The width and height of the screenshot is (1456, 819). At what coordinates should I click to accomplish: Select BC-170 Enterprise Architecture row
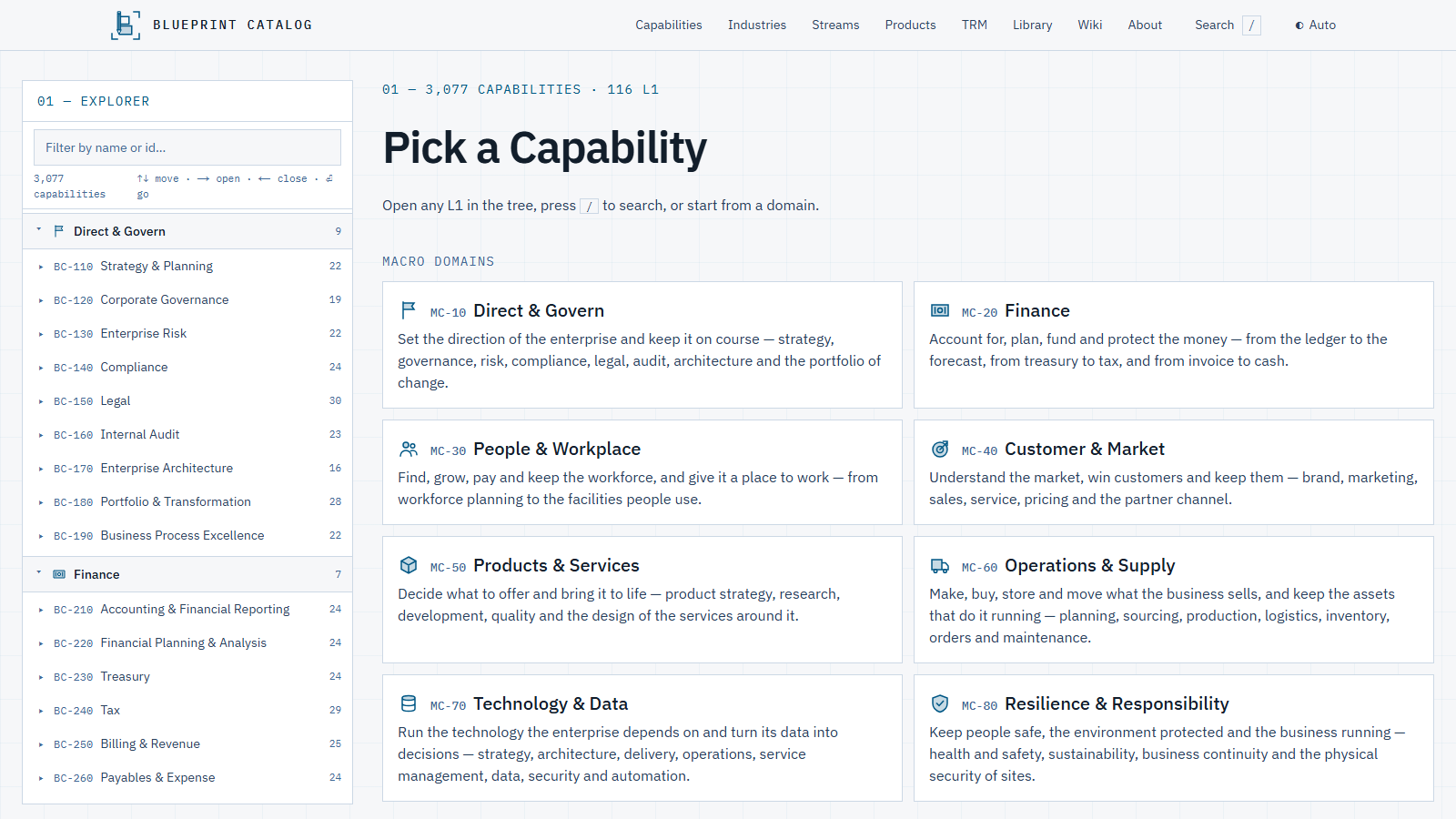click(x=187, y=469)
